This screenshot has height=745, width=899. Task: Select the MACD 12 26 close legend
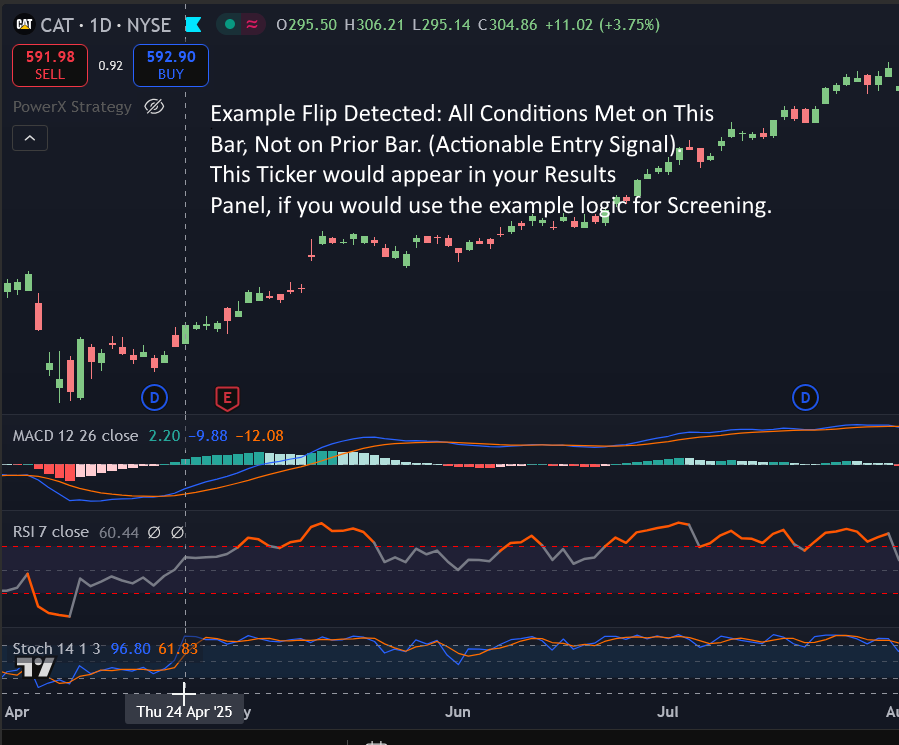tap(75, 436)
